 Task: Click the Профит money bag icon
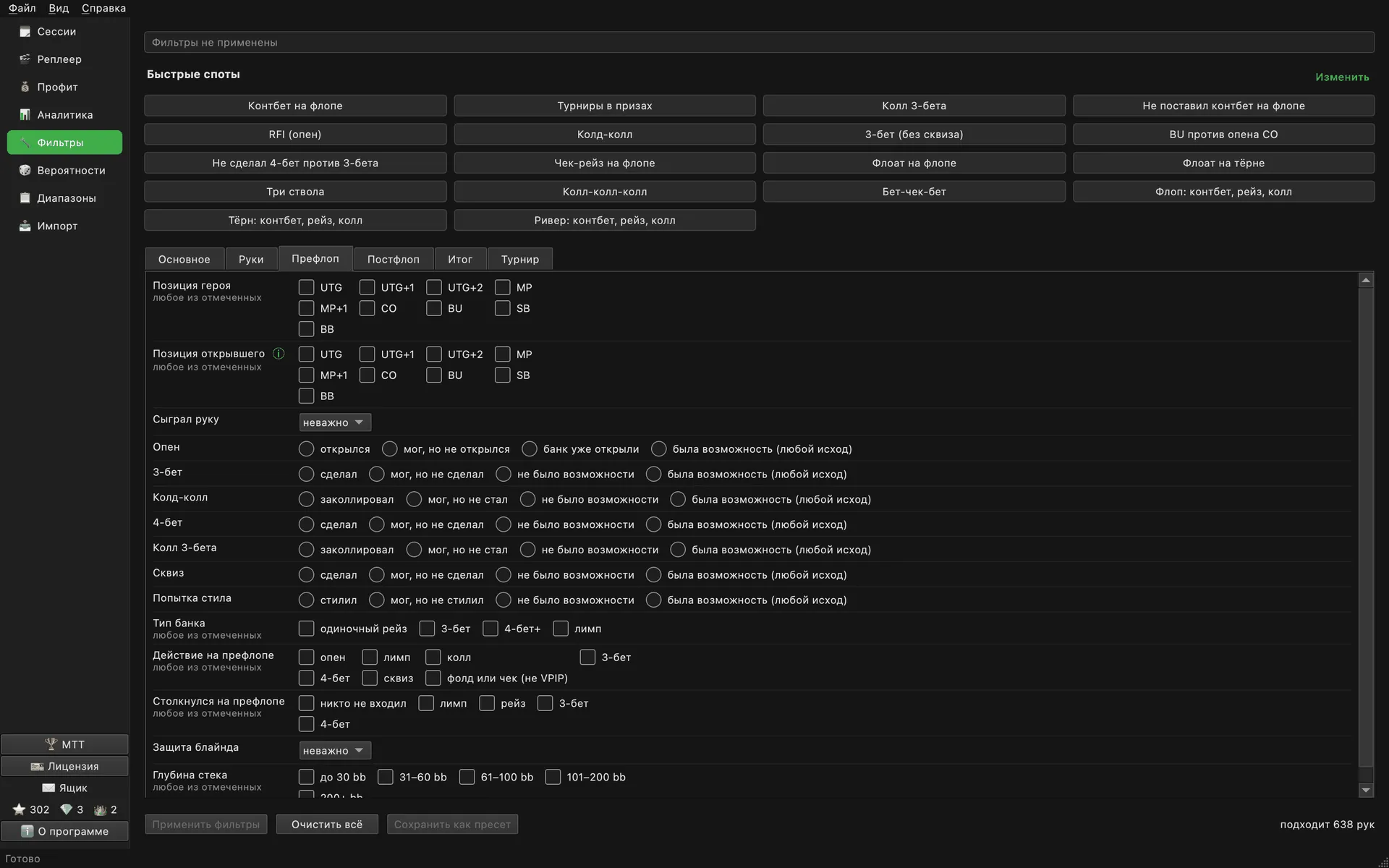click(25, 87)
